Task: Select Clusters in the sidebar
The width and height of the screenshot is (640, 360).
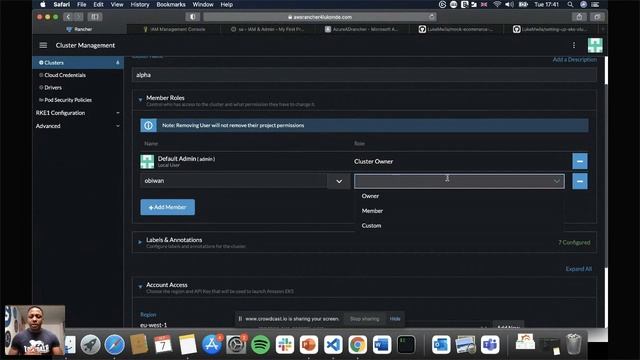Action: click(x=78, y=62)
